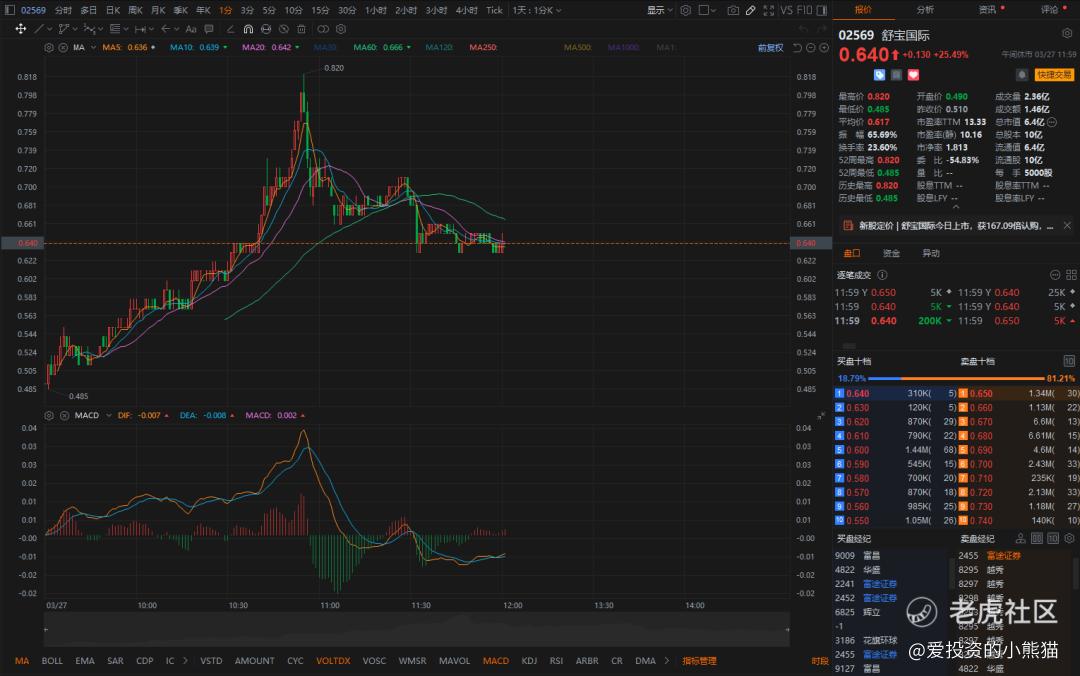
Task: Click the price alert bell icon
Action: (x=1022, y=74)
